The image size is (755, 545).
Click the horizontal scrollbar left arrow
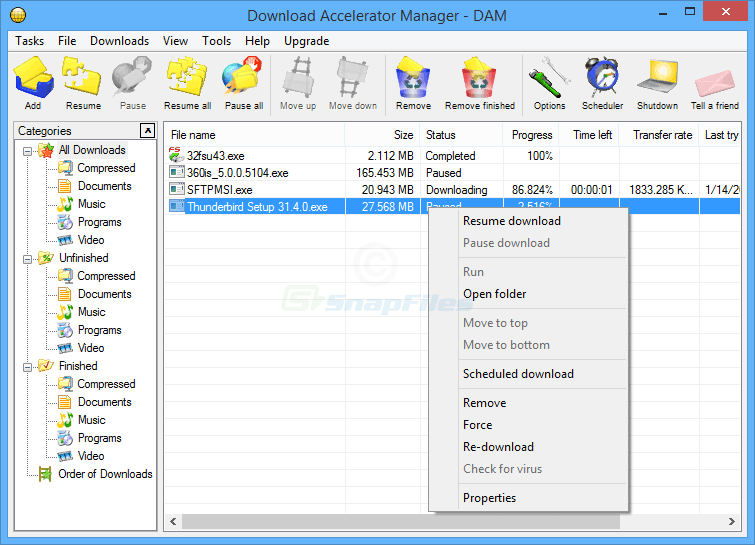173,521
